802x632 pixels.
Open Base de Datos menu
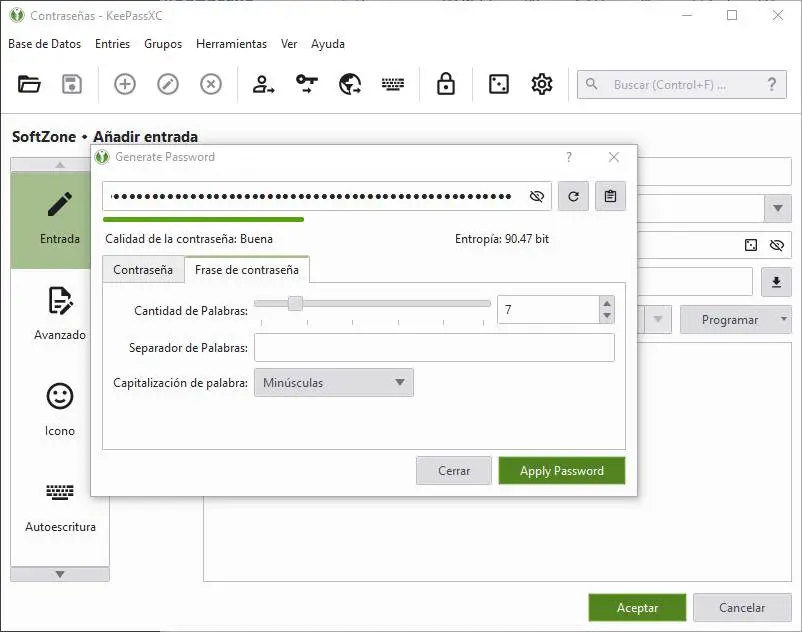coord(44,44)
